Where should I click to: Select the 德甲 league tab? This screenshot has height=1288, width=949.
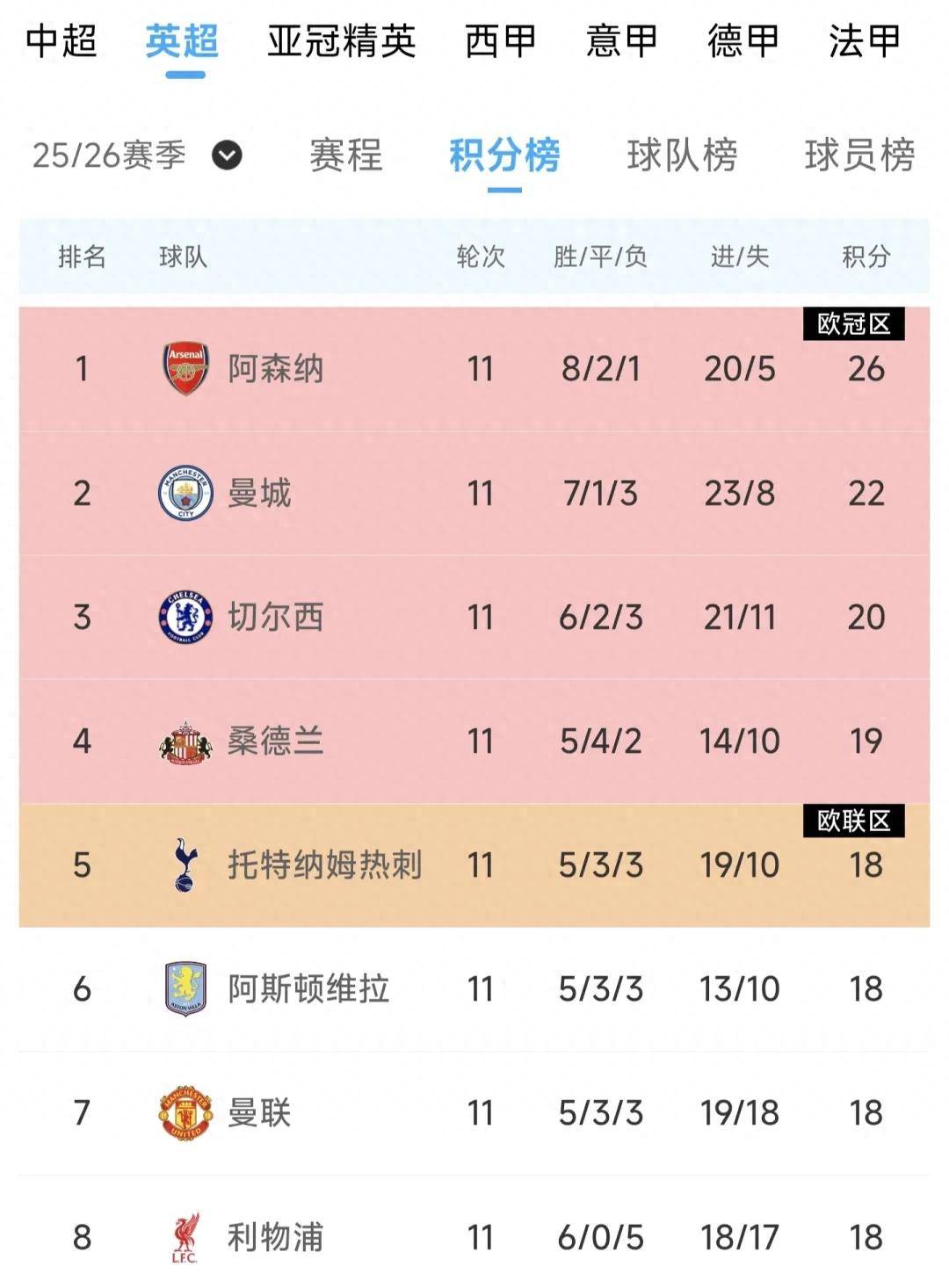tap(743, 41)
